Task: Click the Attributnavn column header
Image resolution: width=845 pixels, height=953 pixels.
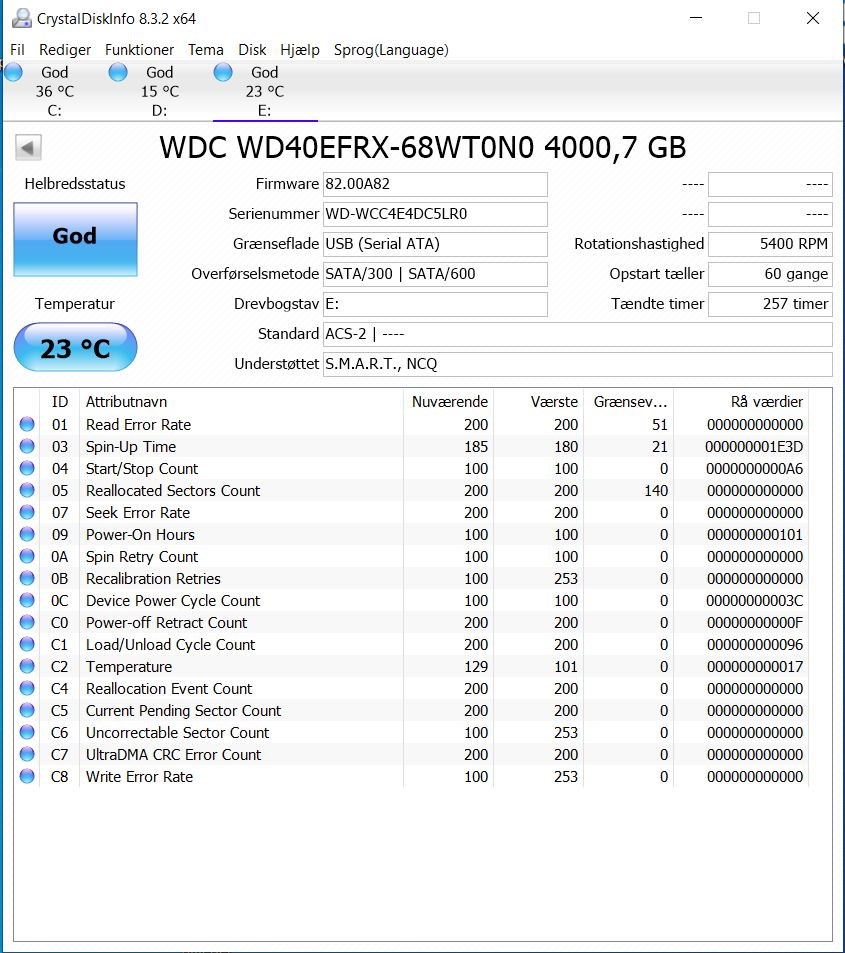Action: tap(241, 402)
